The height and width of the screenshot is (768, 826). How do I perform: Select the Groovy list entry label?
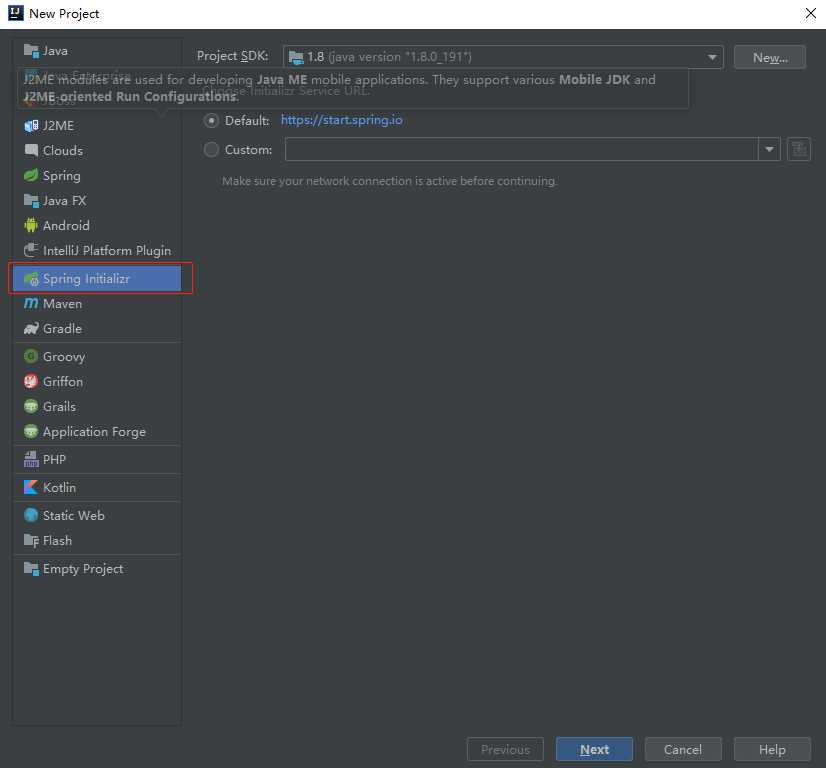64,357
